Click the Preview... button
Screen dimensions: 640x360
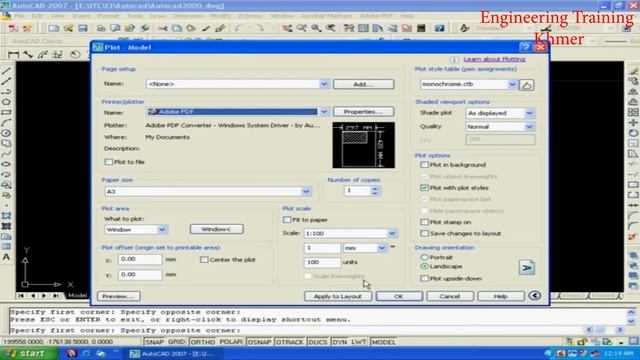[x=119, y=296]
